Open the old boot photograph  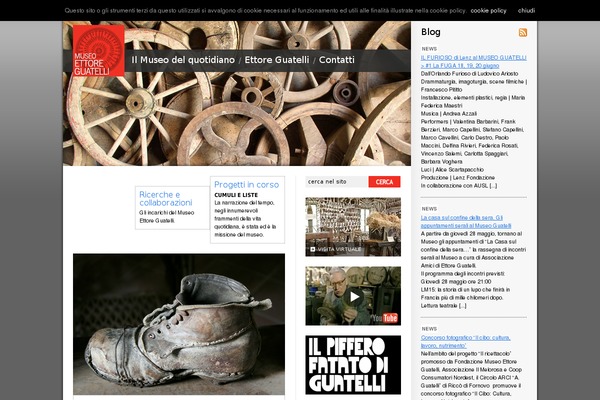point(179,324)
